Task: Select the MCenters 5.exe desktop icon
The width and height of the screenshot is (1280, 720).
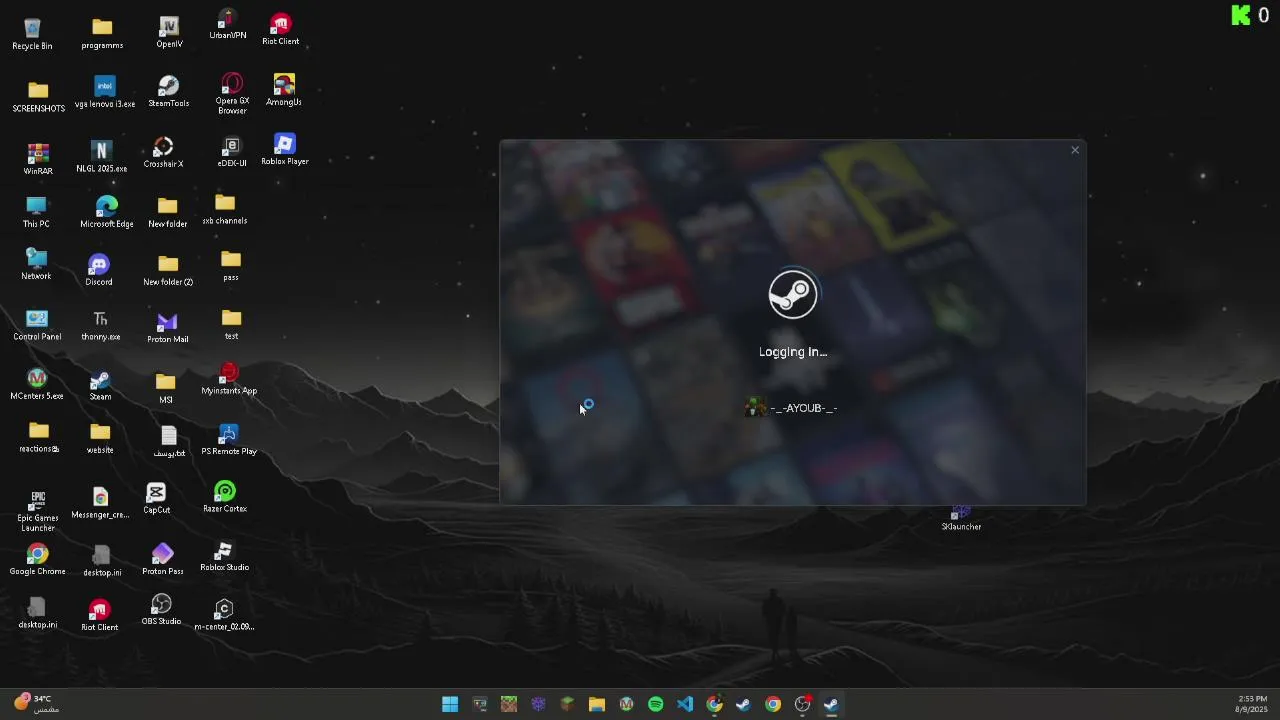Action: 37,385
